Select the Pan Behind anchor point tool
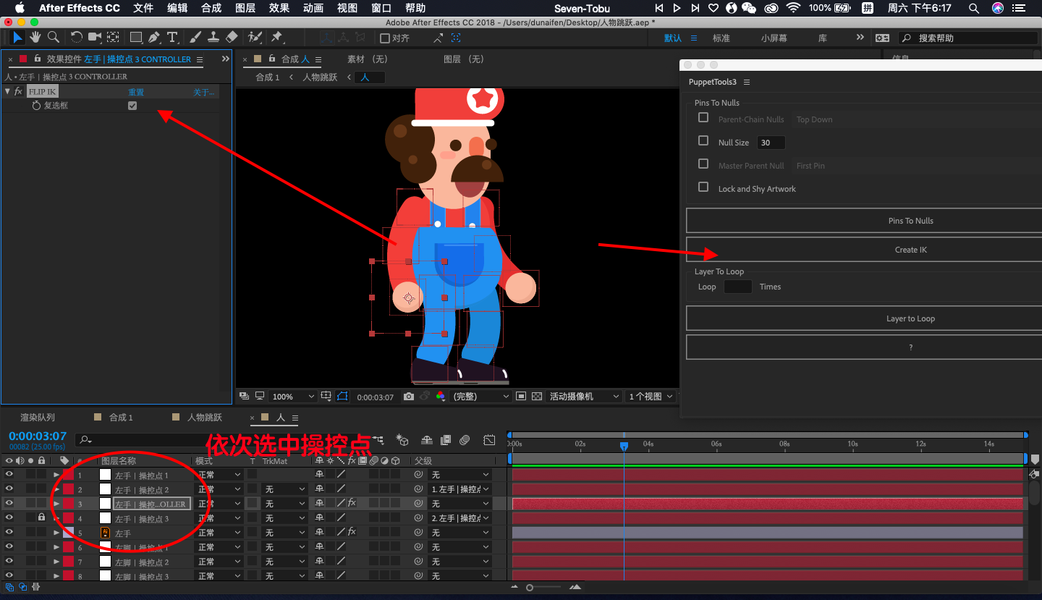The height and width of the screenshot is (600, 1042). (x=114, y=38)
